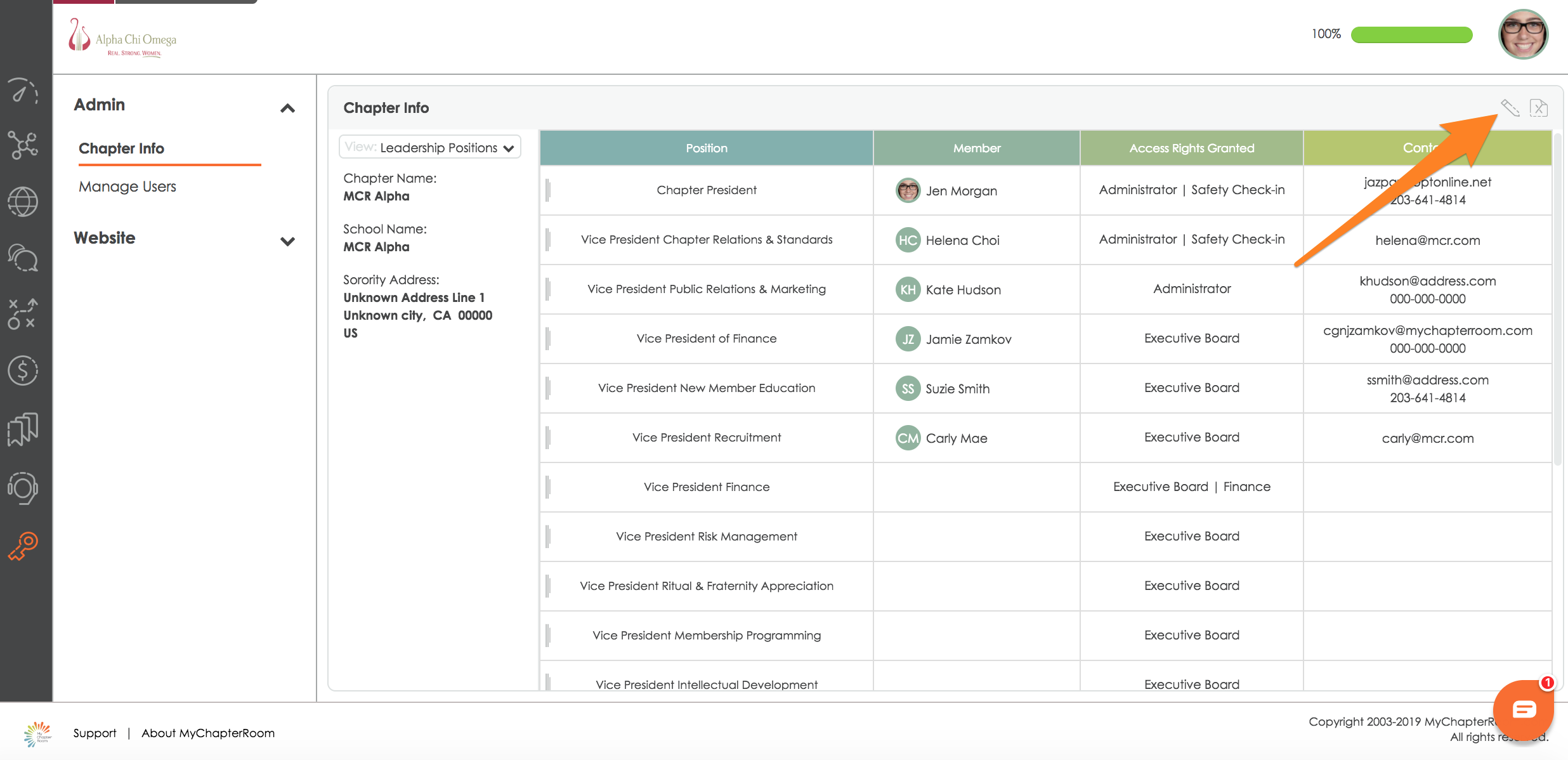
Task: Click About MyChapterRoom link
Action: (208, 733)
